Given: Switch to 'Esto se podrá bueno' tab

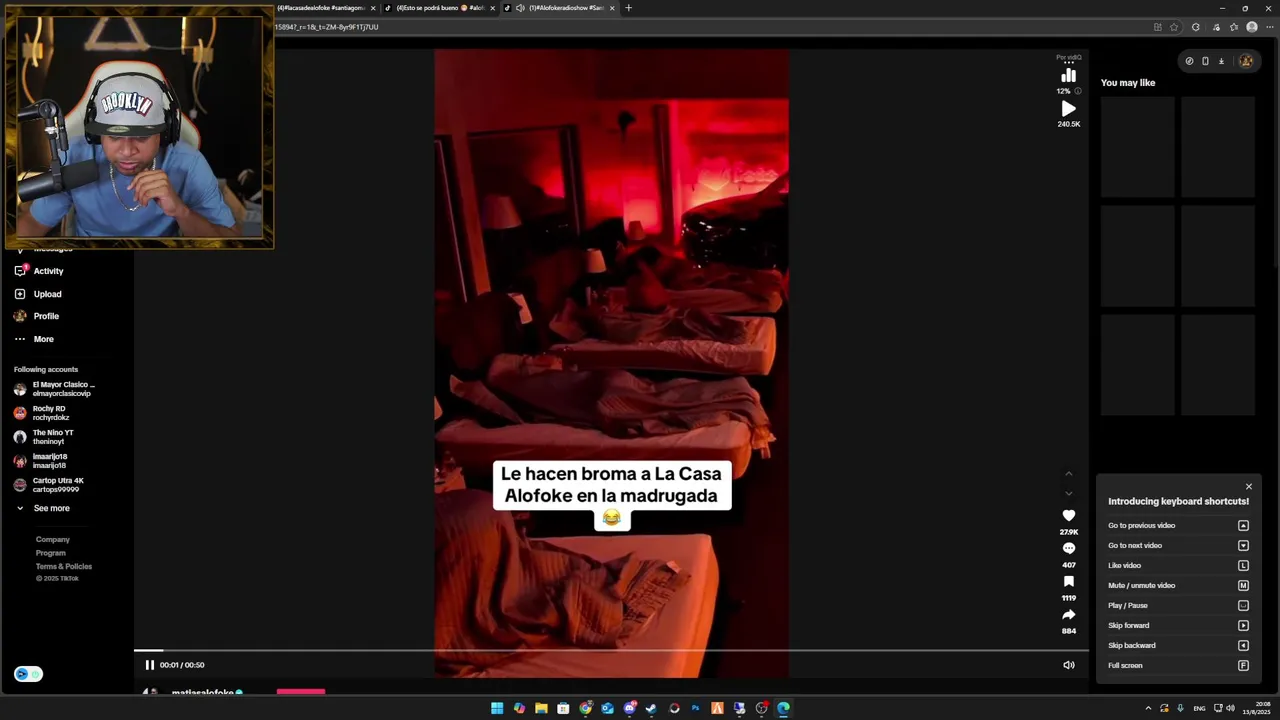Looking at the screenshot, I should click(x=440, y=8).
